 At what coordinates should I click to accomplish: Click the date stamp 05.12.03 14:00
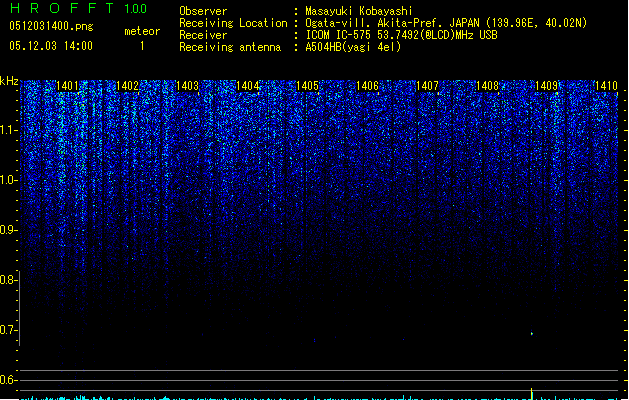tap(51, 46)
